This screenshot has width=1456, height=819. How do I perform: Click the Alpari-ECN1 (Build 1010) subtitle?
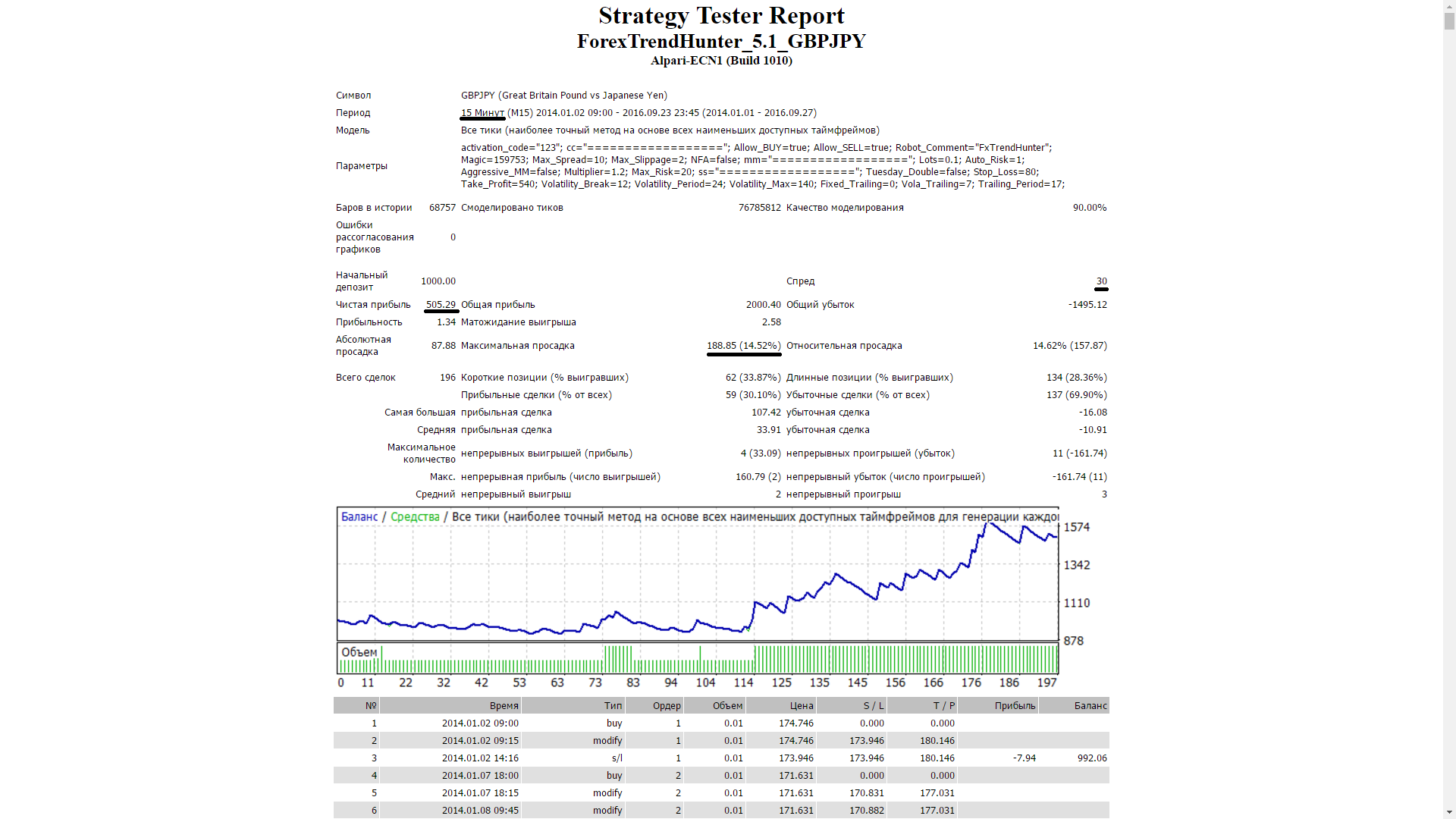(x=721, y=61)
